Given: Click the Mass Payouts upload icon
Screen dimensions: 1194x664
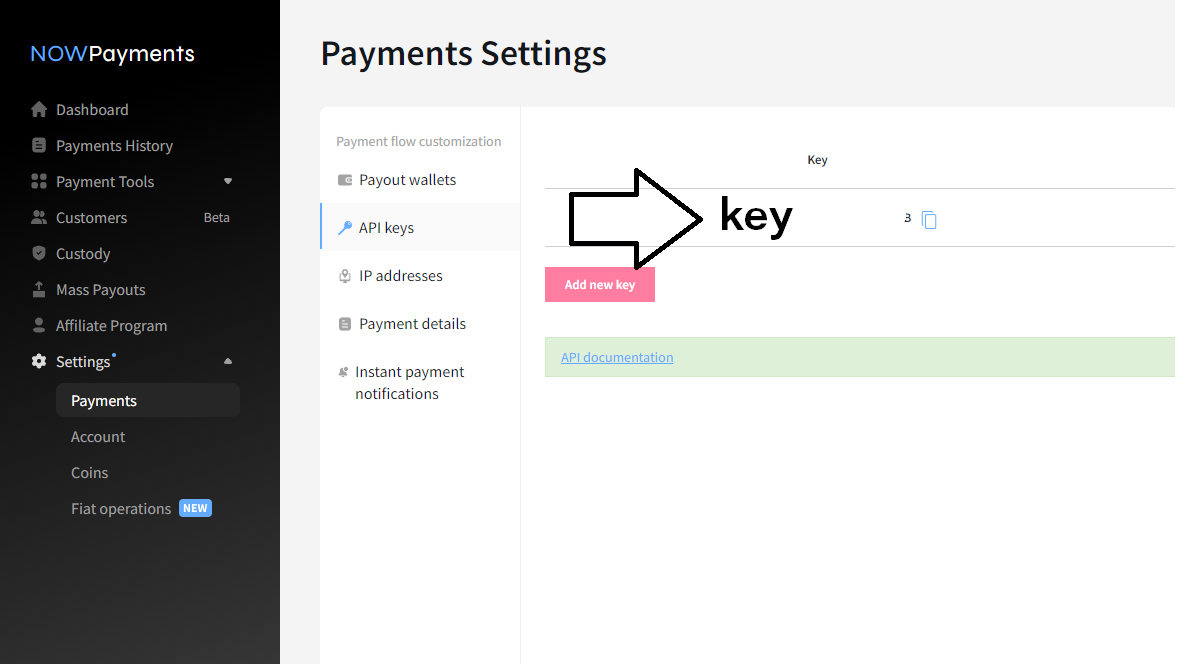Looking at the screenshot, I should [39, 289].
